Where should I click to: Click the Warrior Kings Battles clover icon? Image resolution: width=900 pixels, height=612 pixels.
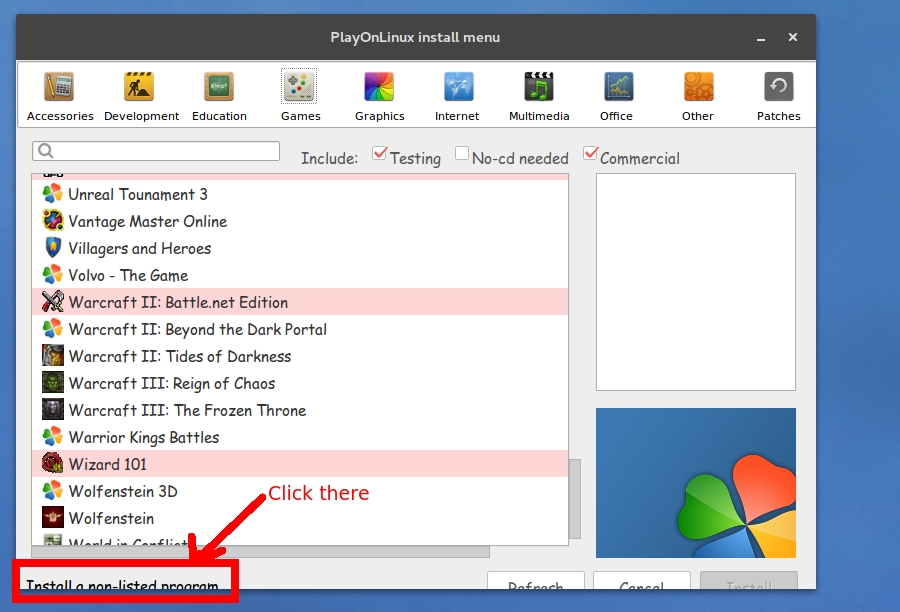(52, 436)
